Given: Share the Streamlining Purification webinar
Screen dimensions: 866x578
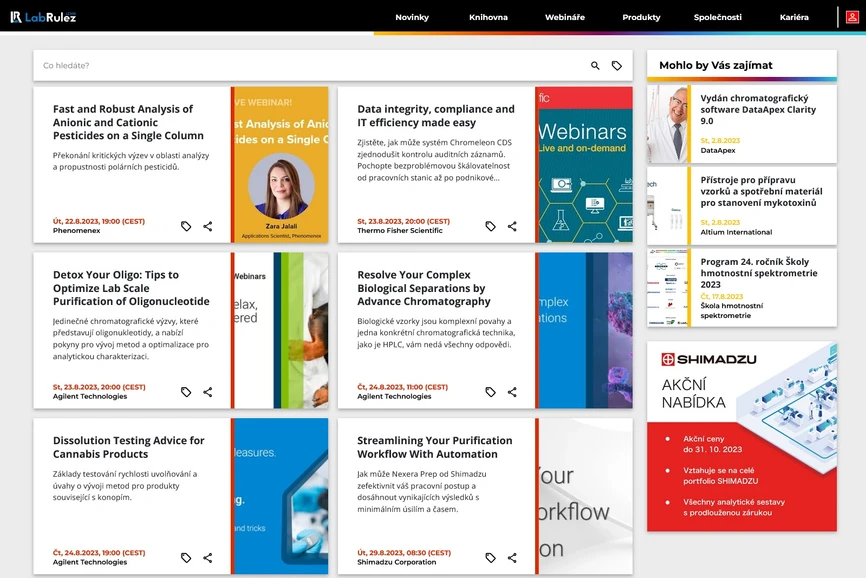Looking at the screenshot, I should tap(512, 558).
